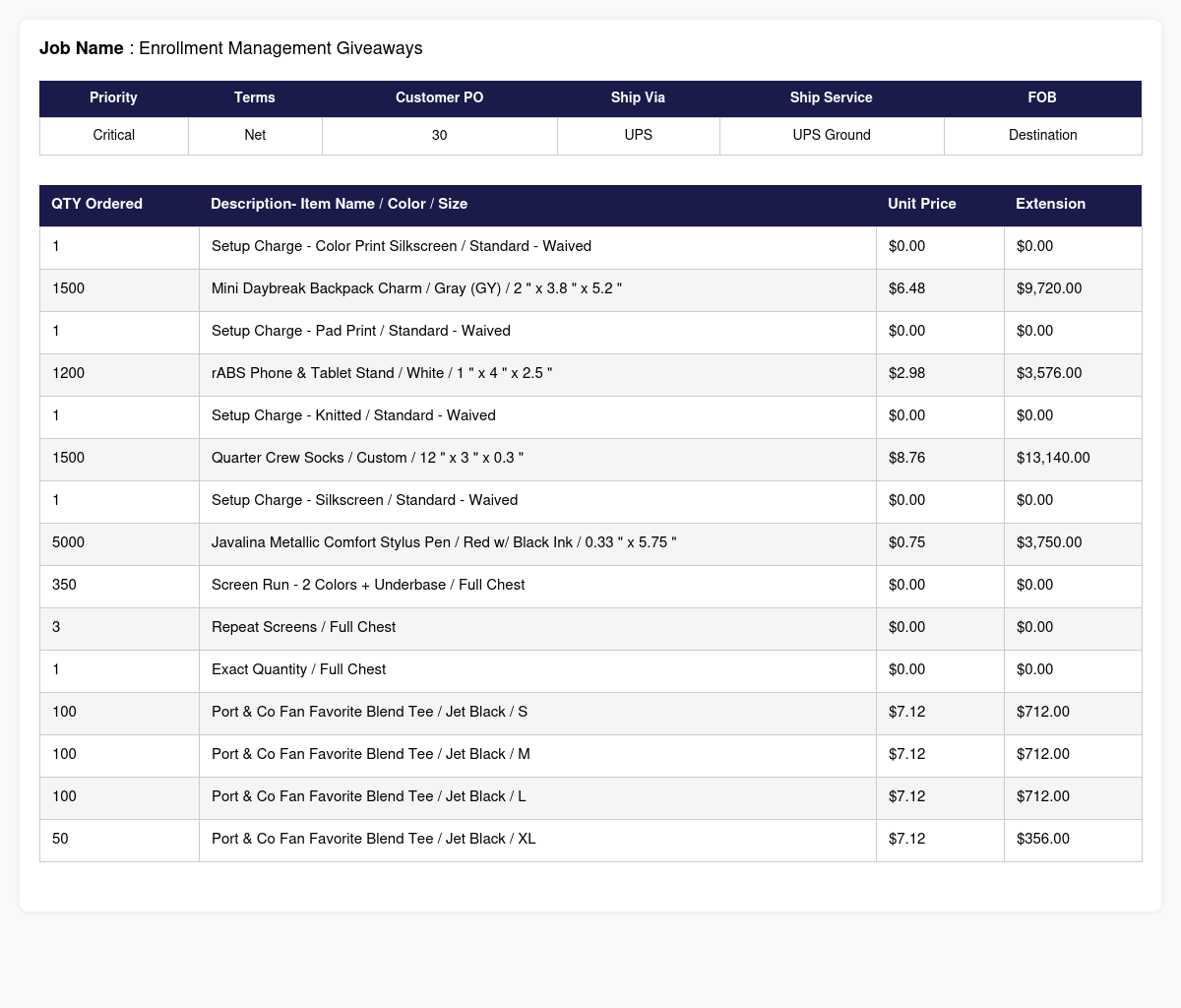Click the Unit Price column header
Viewport: 1181px width, 1008px height.
pyautogui.click(x=940, y=205)
